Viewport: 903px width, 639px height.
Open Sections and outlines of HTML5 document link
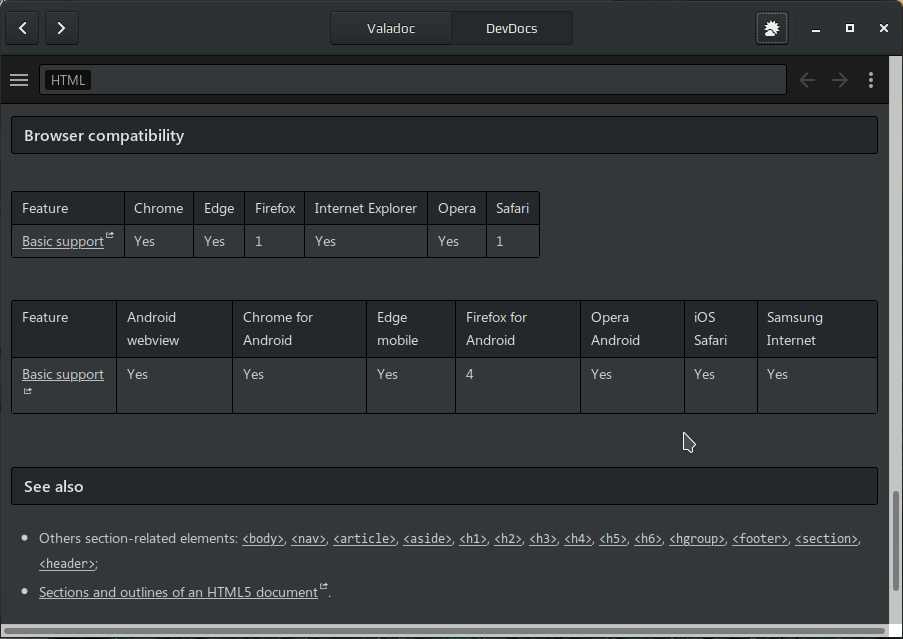[179, 592]
